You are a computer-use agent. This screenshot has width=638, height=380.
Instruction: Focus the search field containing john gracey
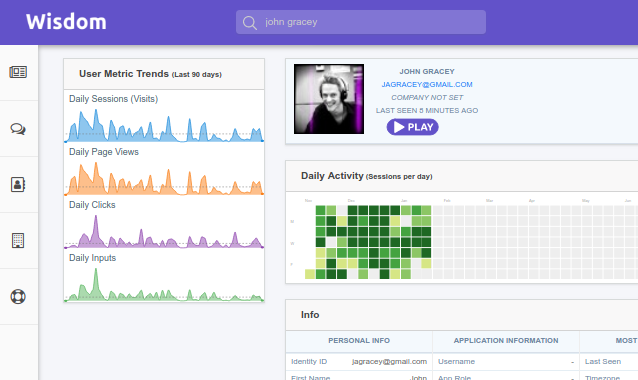point(361,22)
